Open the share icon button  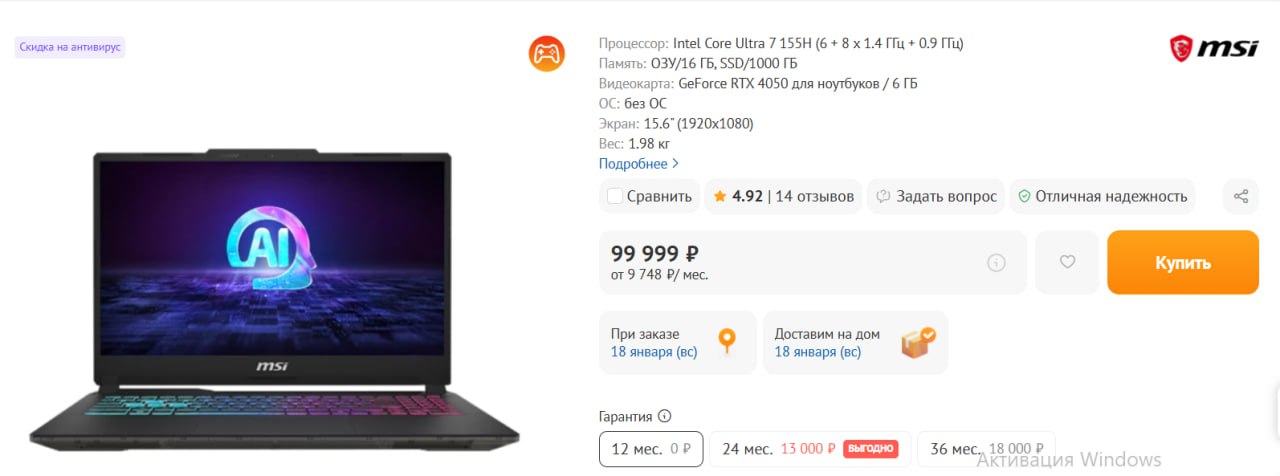(1241, 196)
